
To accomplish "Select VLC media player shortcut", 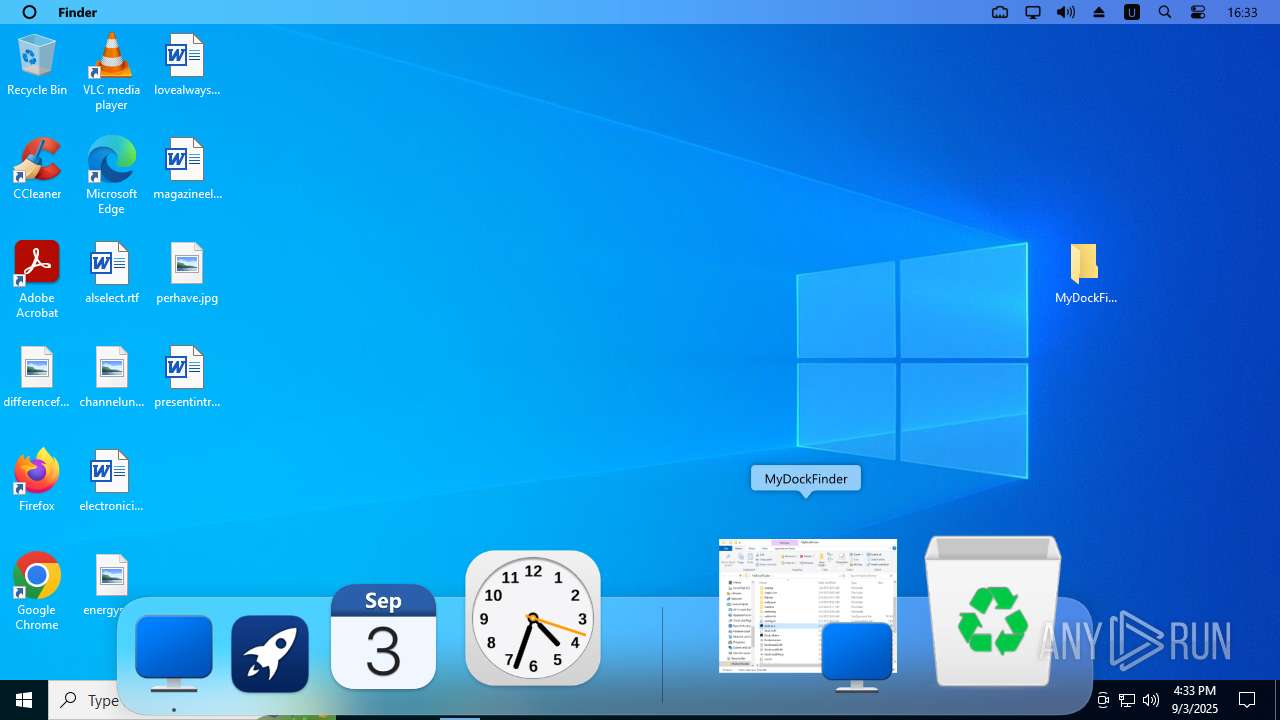I will (x=111, y=72).
